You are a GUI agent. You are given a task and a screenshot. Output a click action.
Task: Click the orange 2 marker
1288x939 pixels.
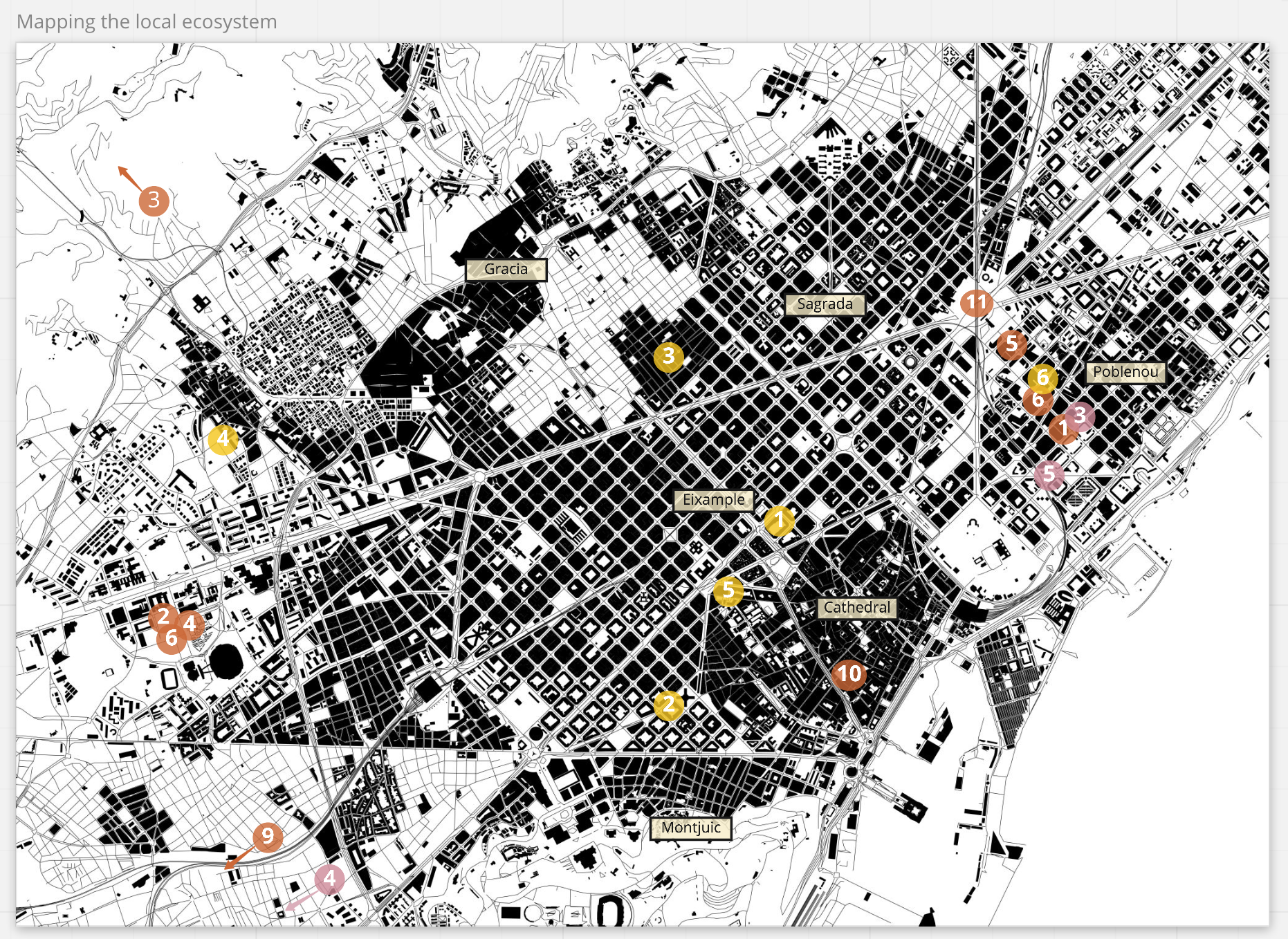[163, 616]
